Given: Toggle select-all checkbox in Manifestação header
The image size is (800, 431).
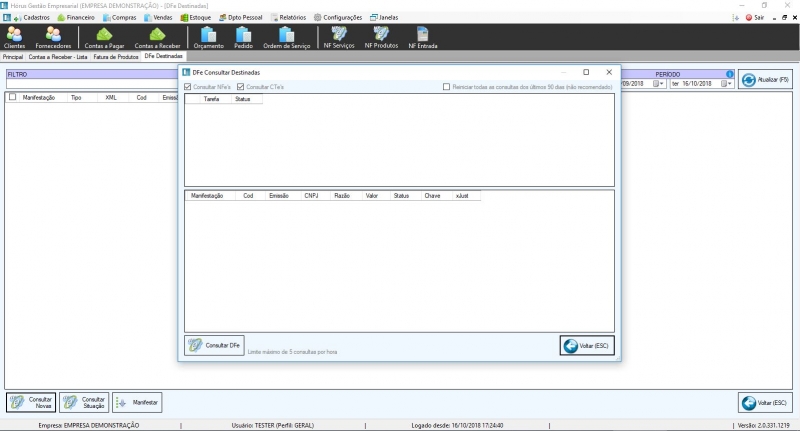Looking at the screenshot, I should [13, 97].
